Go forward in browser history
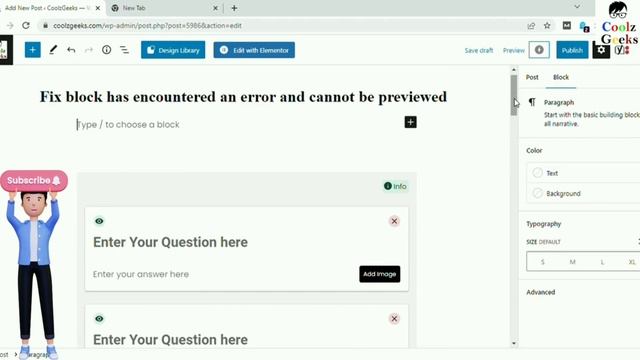This screenshot has height=360, width=640. [10, 25]
